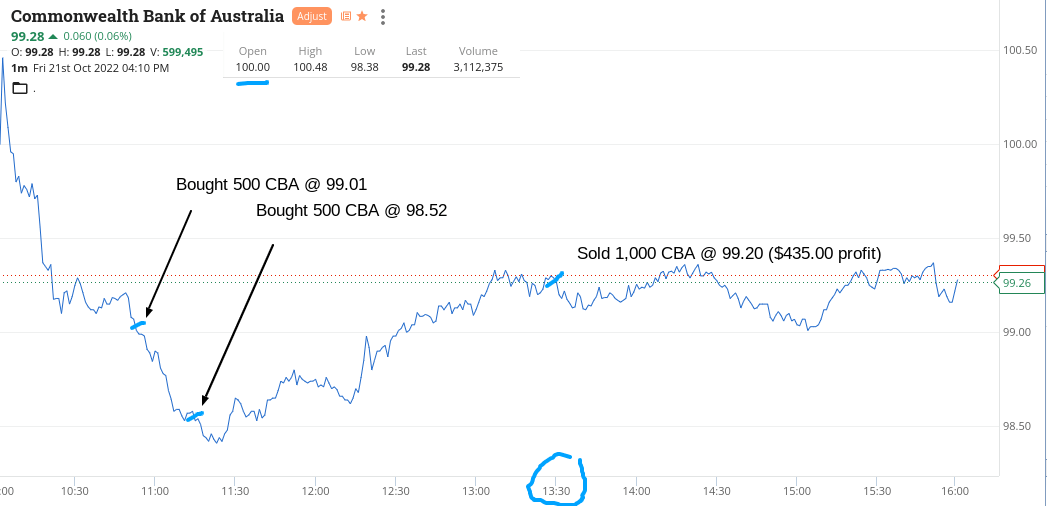Image resolution: width=1047 pixels, height=506 pixels.
Task: Click the folder icon below the 1m interval
Action: [x=20, y=88]
